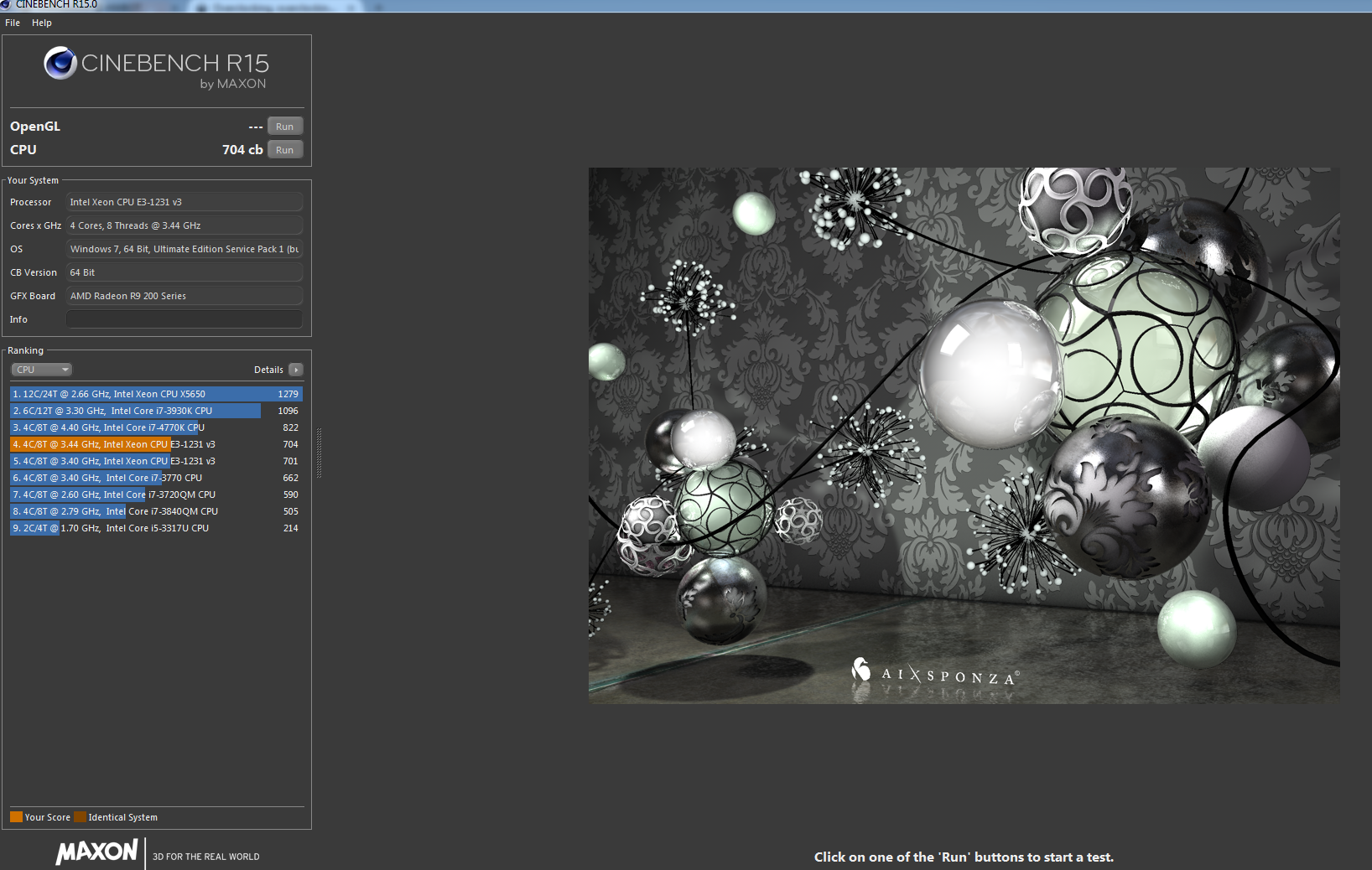Select ranking row Core i7-3720QM CPU
Image resolution: width=1372 pixels, height=870 pixels.
tap(156, 495)
